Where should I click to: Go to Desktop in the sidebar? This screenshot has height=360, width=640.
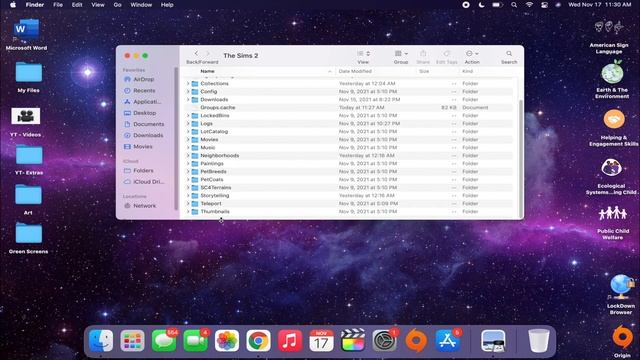click(x=140, y=113)
